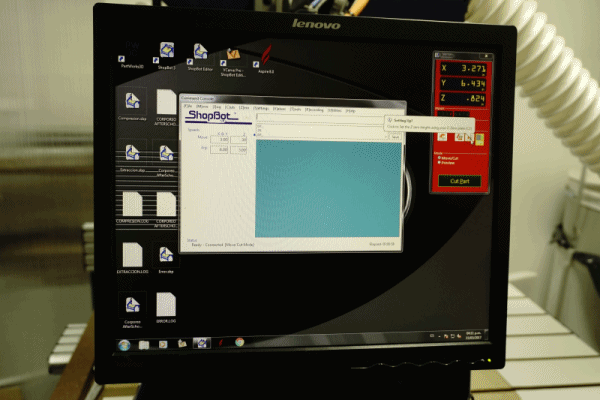Open the File menu in Command Console
The image size is (600, 400).
pos(187,106)
